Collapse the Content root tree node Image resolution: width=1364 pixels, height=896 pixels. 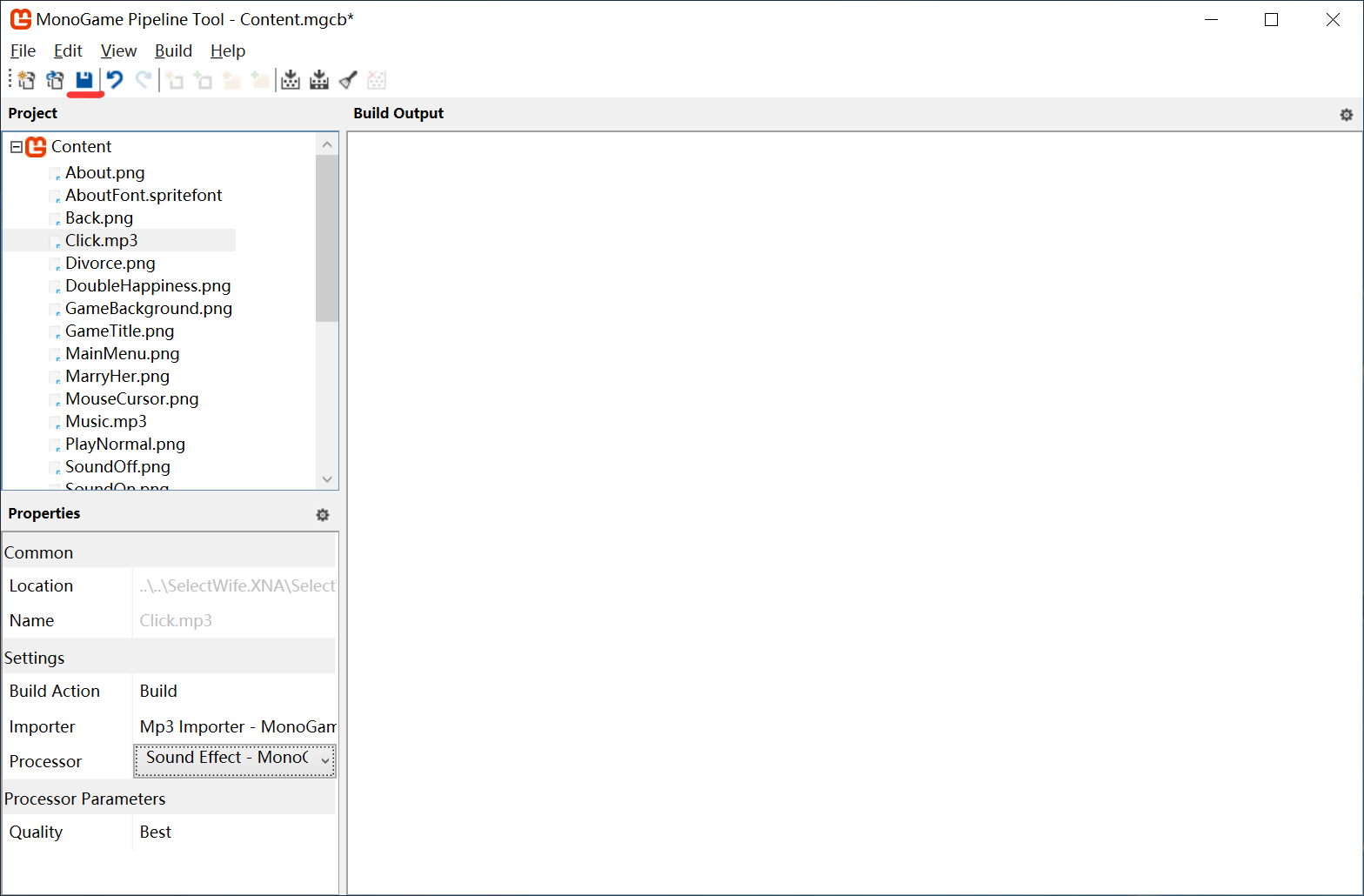click(x=17, y=147)
